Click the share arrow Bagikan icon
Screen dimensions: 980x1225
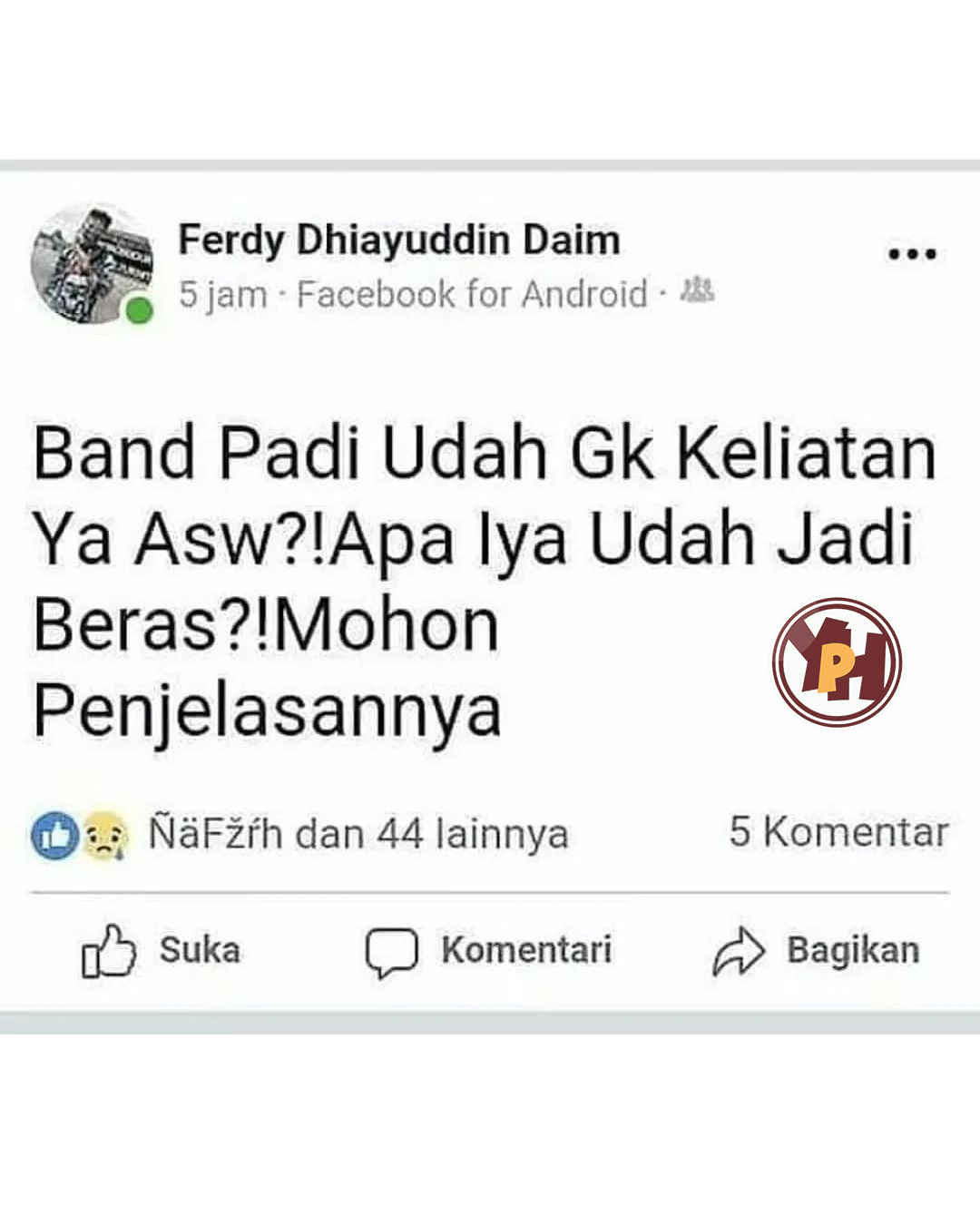(x=739, y=951)
